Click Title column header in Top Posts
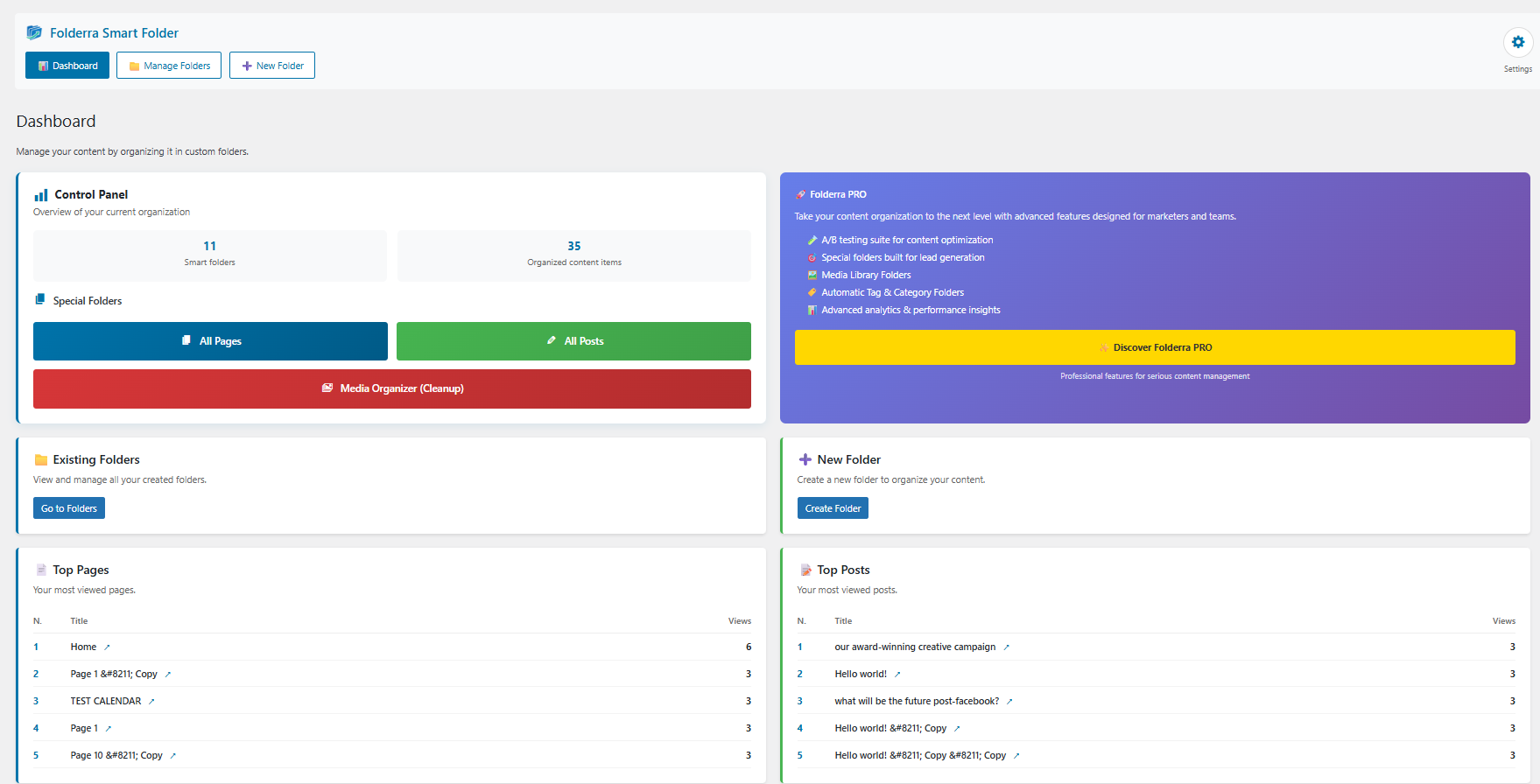The width and height of the screenshot is (1540, 784). [x=843, y=621]
